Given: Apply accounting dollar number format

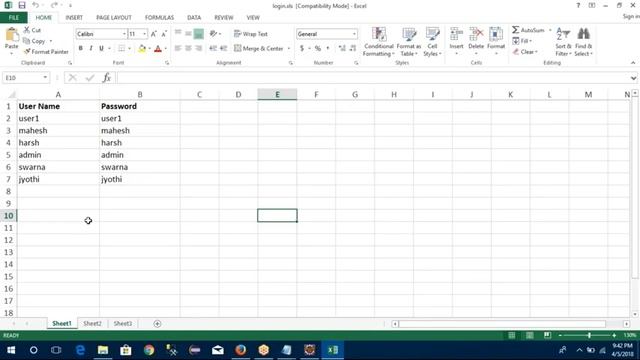Looking at the screenshot, I should (x=302, y=49).
